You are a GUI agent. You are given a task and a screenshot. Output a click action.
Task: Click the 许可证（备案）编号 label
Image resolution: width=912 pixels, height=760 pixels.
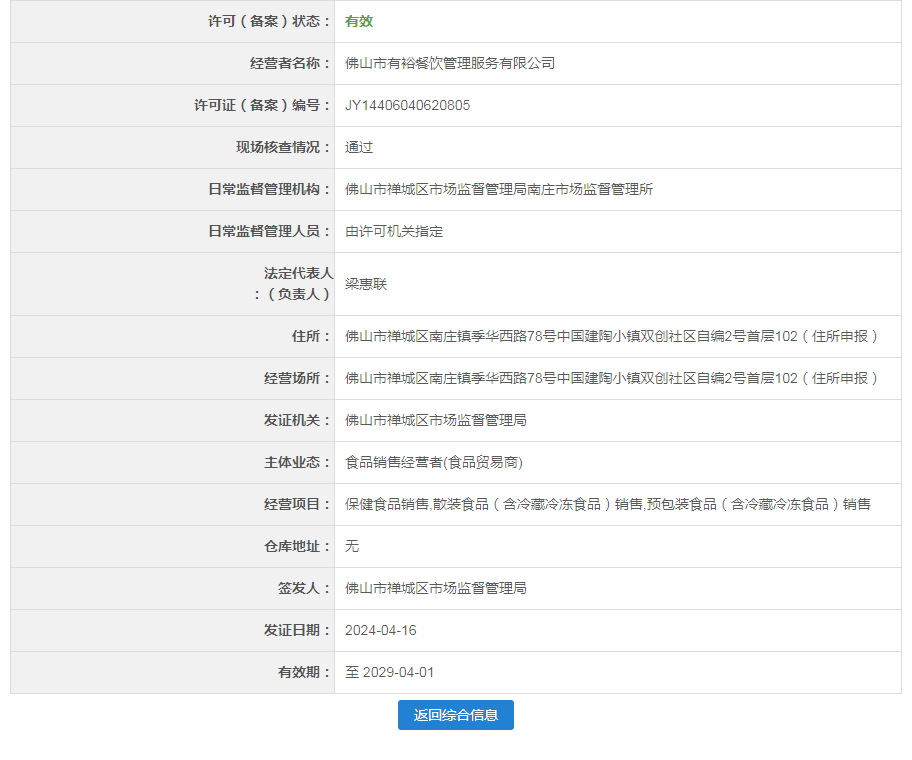[x=262, y=105]
